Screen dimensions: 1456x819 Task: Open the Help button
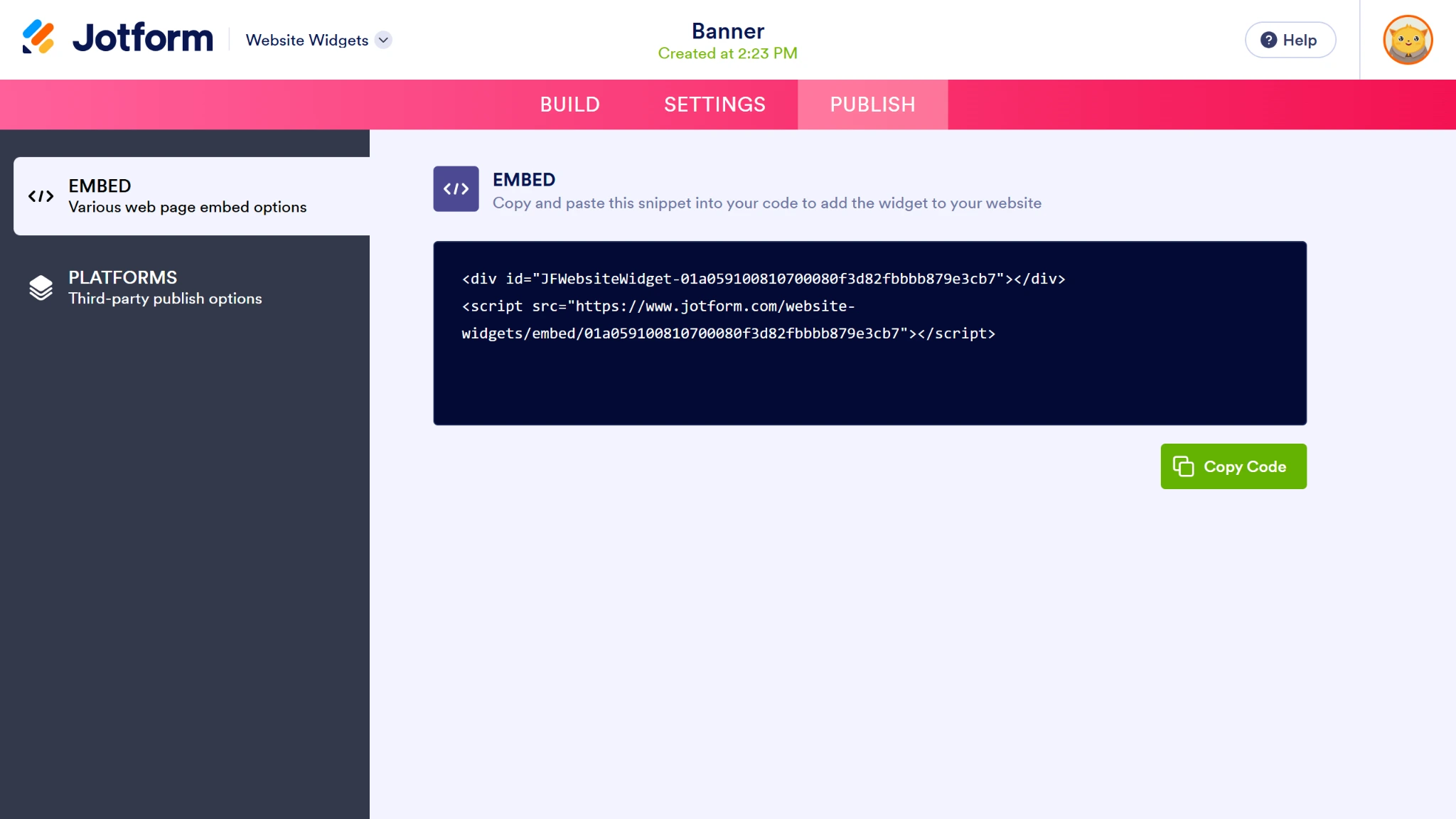(1290, 40)
